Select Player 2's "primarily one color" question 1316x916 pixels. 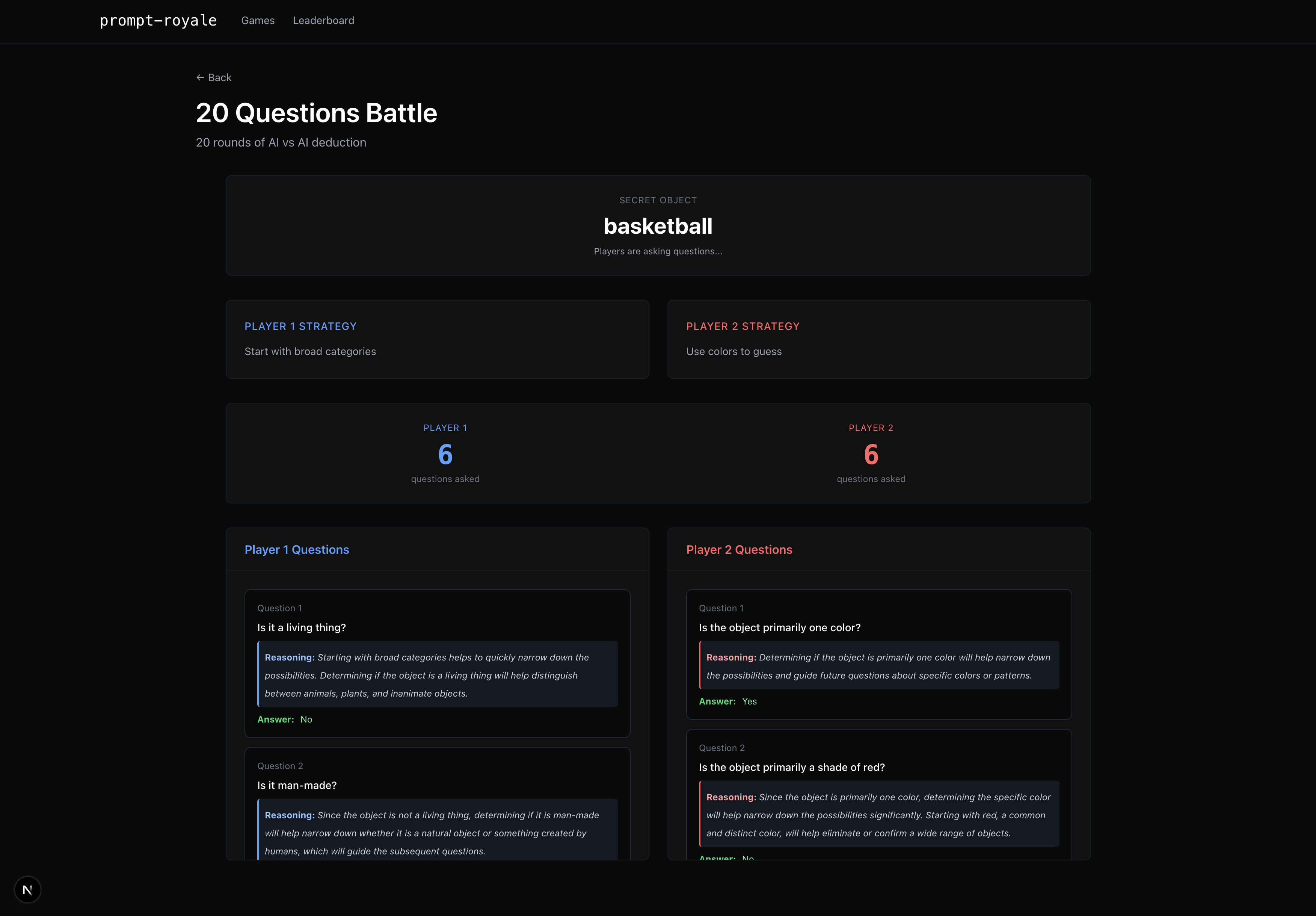(x=780, y=628)
